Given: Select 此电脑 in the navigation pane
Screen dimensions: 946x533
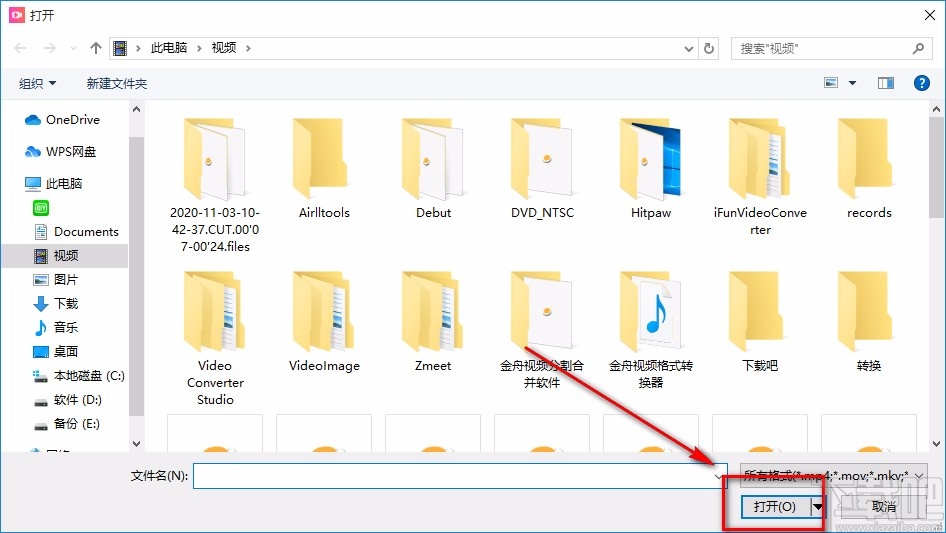Looking at the screenshot, I should coord(56,184).
